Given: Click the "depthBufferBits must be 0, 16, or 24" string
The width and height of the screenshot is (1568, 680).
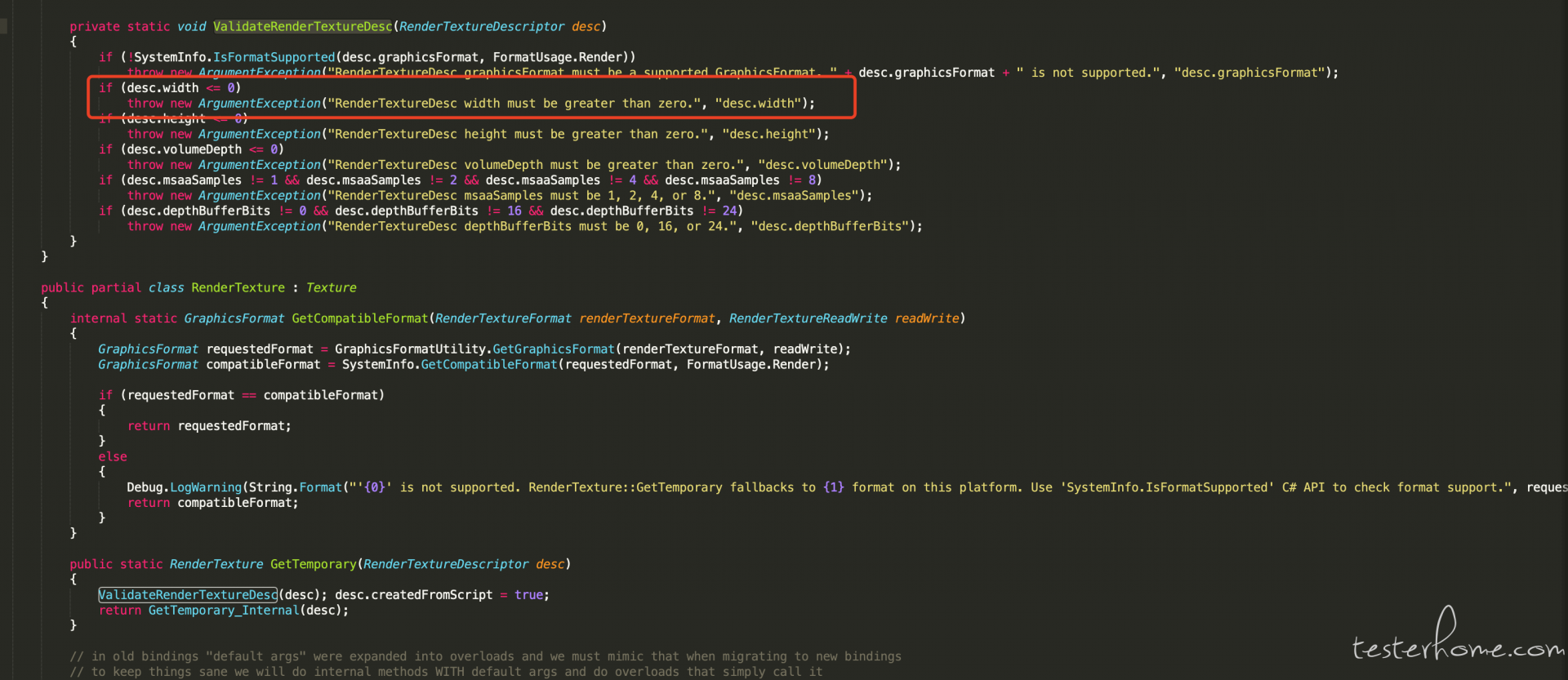Looking at the screenshot, I should pyautogui.click(x=536, y=226).
